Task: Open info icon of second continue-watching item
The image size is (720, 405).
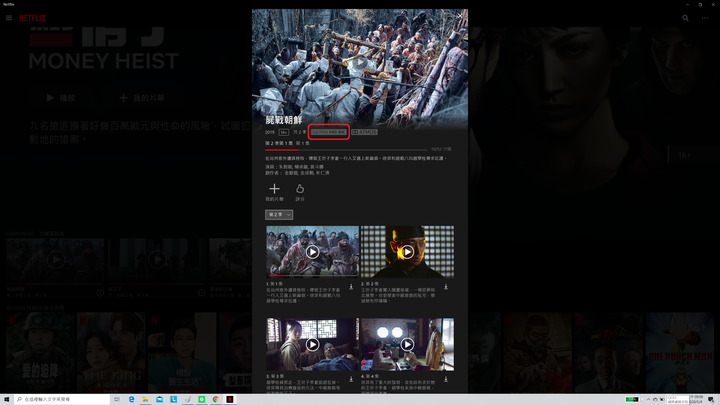Action: pyautogui.click(x=202, y=292)
